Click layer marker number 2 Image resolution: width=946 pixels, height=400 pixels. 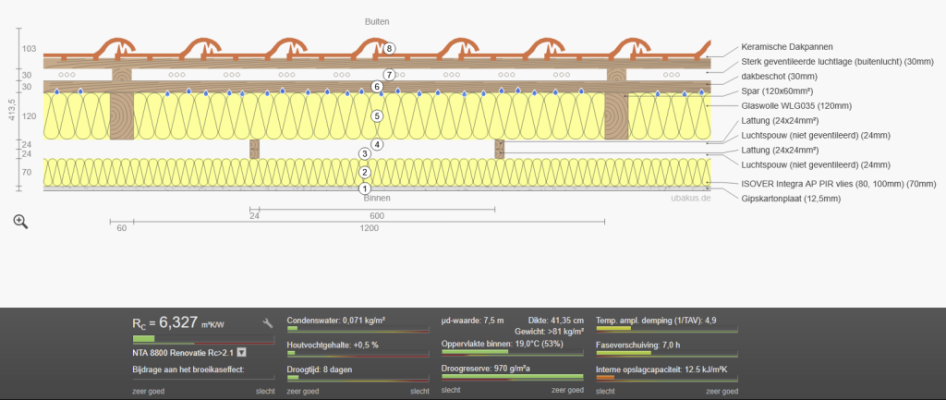(x=365, y=172)
